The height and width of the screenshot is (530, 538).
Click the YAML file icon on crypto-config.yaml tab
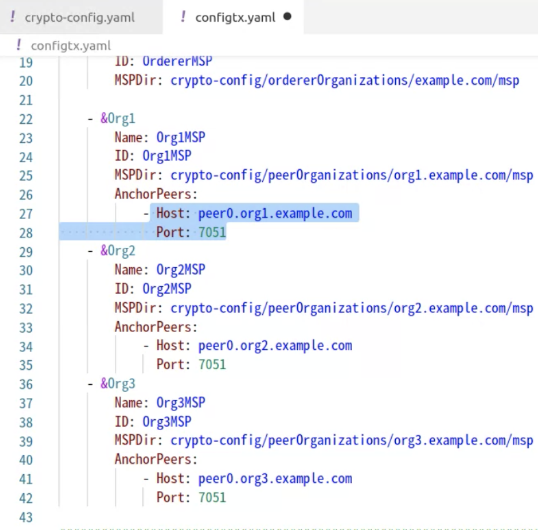13,16
